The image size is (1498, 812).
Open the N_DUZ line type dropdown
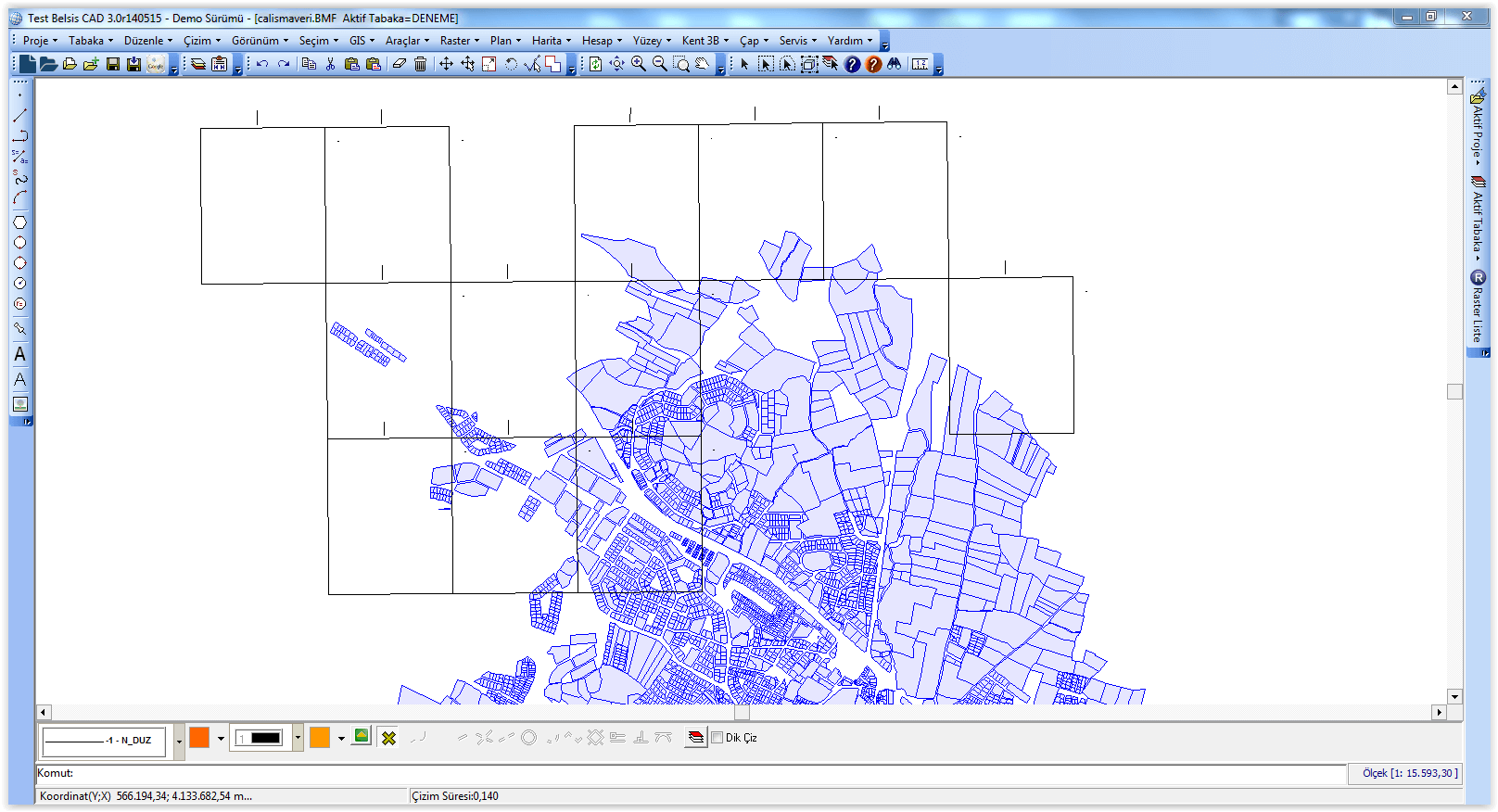[179, 741]
